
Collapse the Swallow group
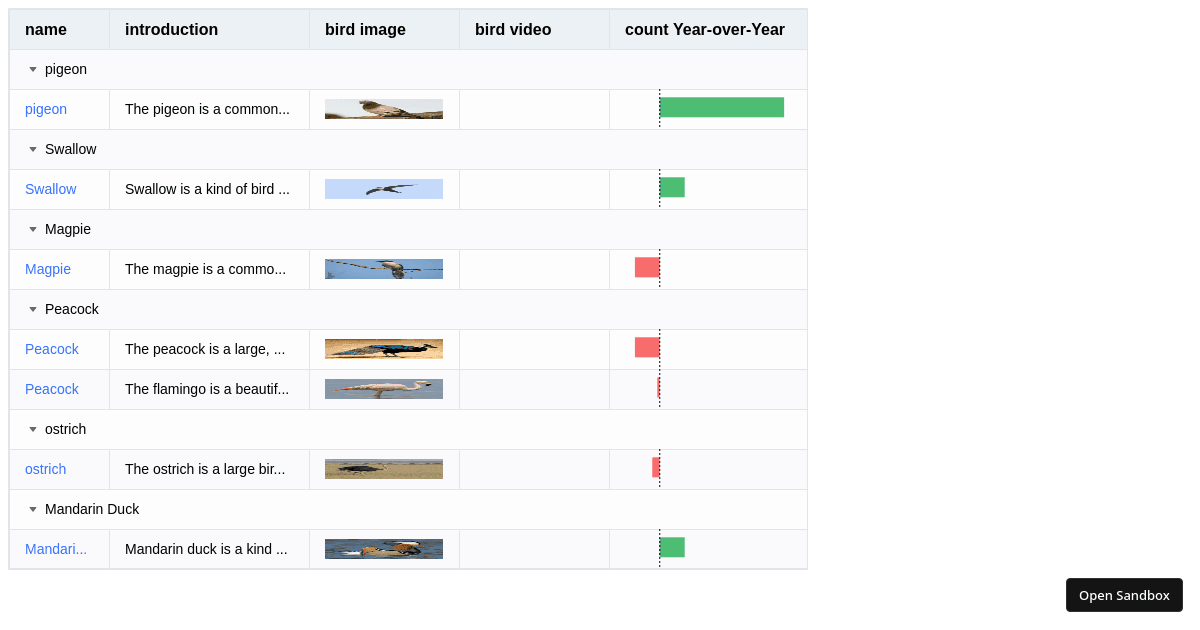pos(31,149)
